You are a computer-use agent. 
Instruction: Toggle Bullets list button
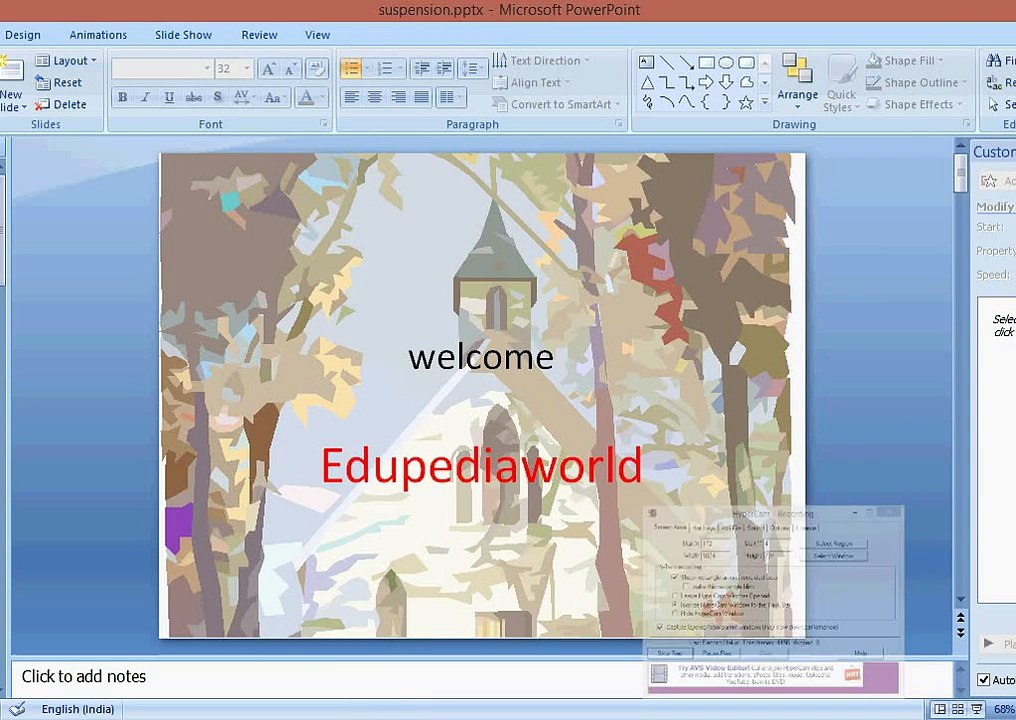(x=351, y=68)
